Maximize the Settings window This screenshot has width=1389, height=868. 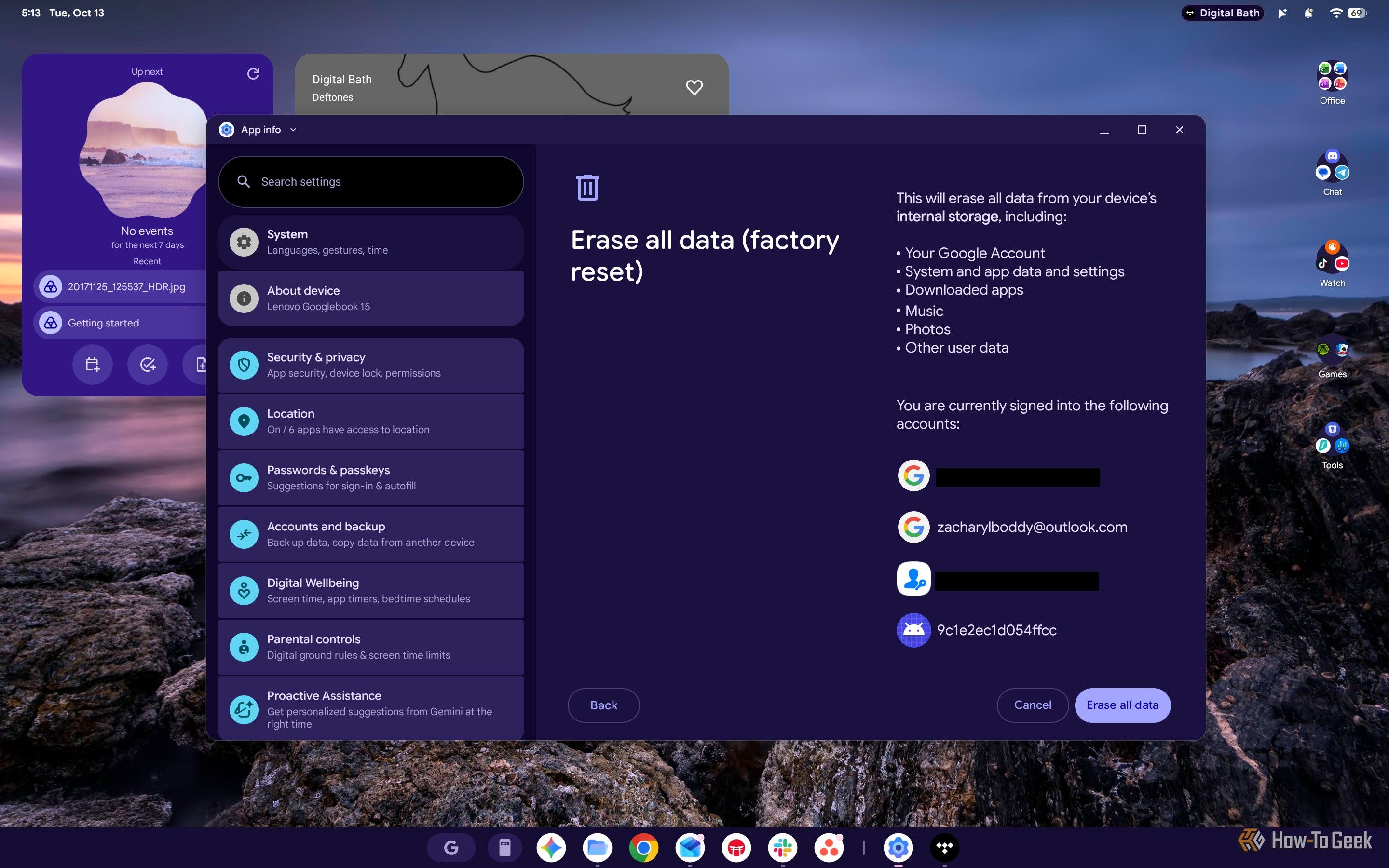1142,130
